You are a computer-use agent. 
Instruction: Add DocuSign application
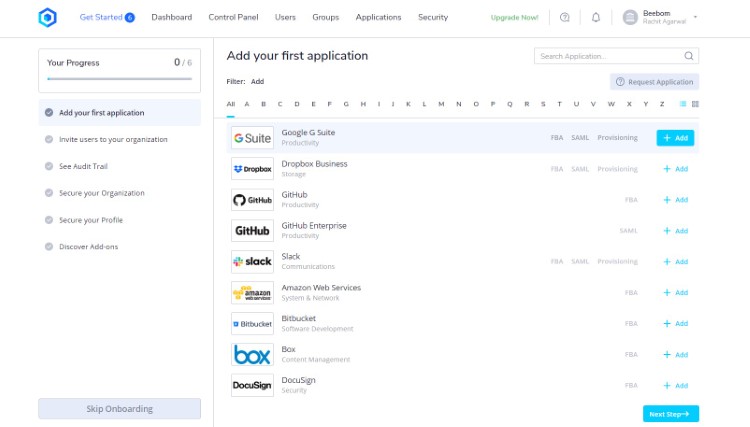[x=675, y=385]
